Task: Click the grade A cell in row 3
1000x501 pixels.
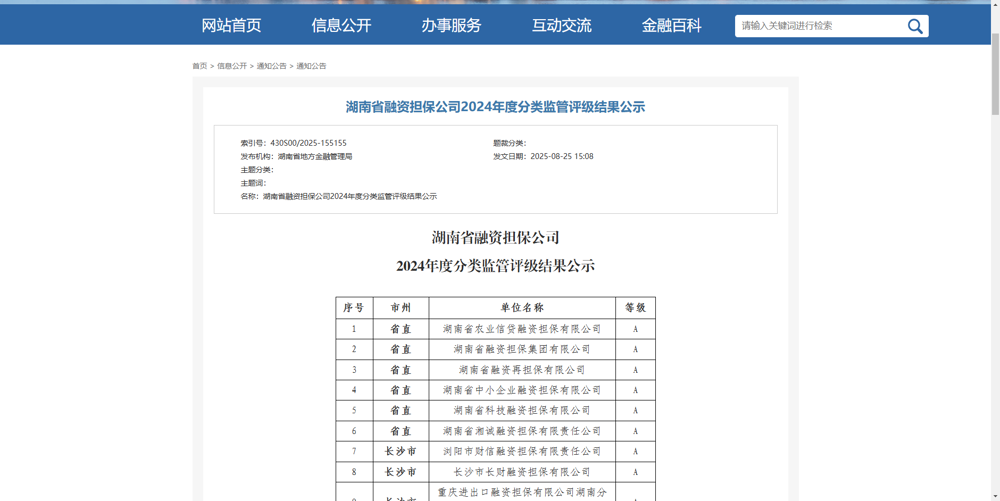Action: tap(636, 370)
